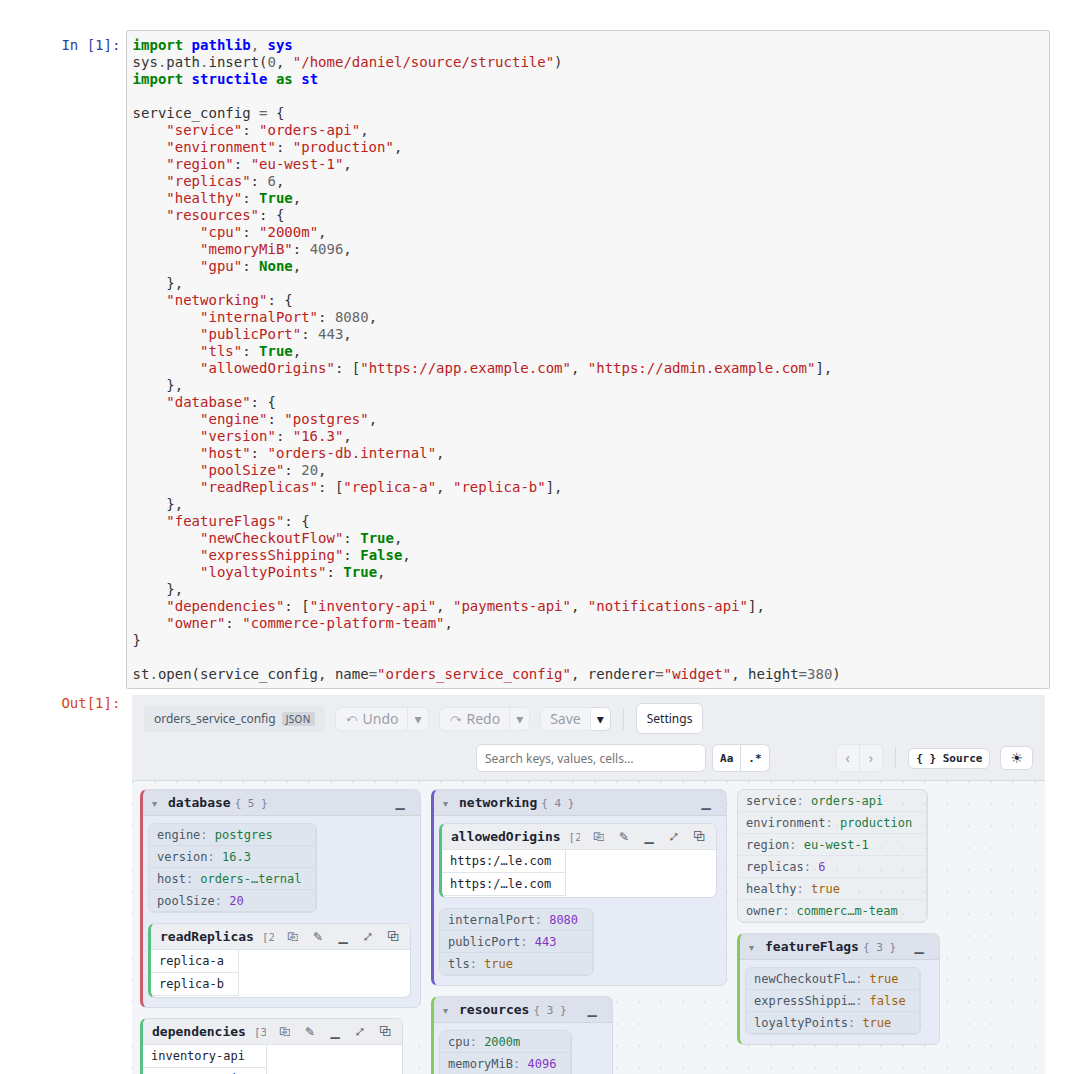Open the Save options dropdown

click(600, 719)
